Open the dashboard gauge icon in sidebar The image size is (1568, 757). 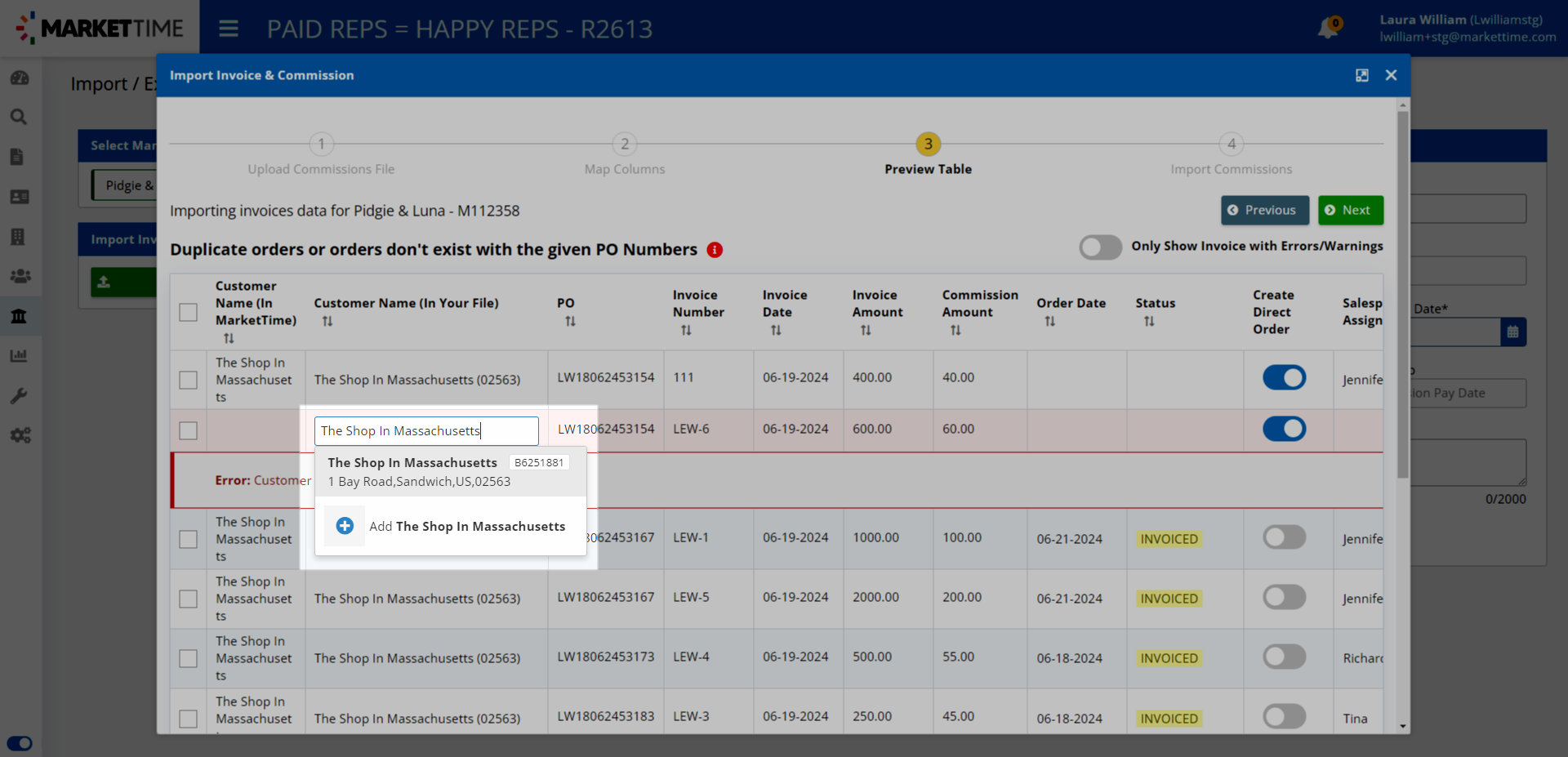[x=19, y=78]
